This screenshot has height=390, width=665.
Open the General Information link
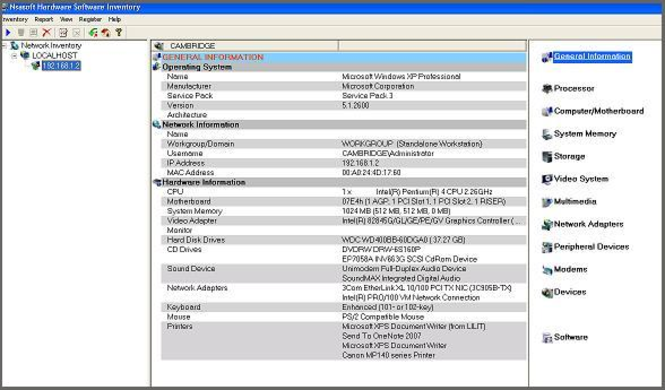point(592,56)
